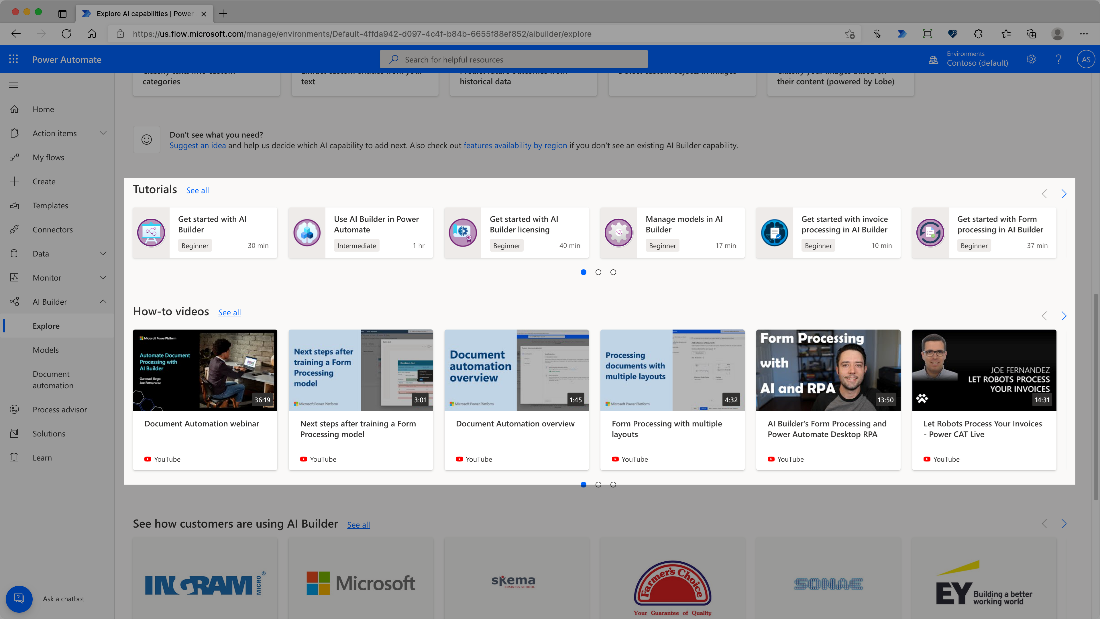Open the Ask a chatbot bubble icon
Viewport: 1100px width, 619px height.
19,598
